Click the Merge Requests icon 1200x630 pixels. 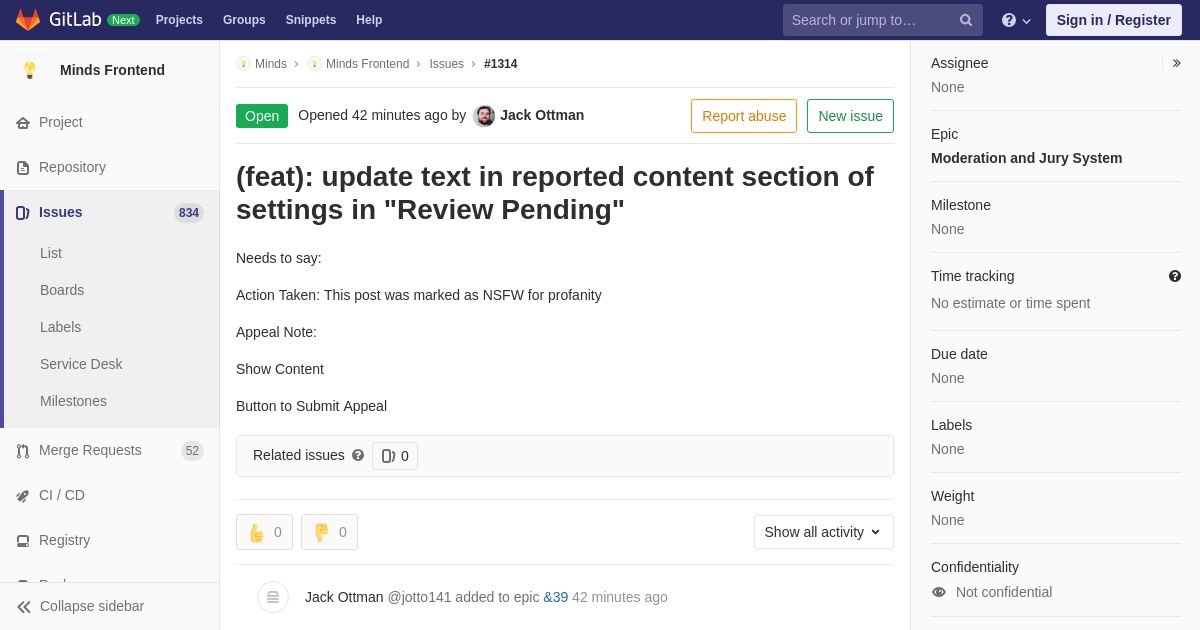[23, 451]
